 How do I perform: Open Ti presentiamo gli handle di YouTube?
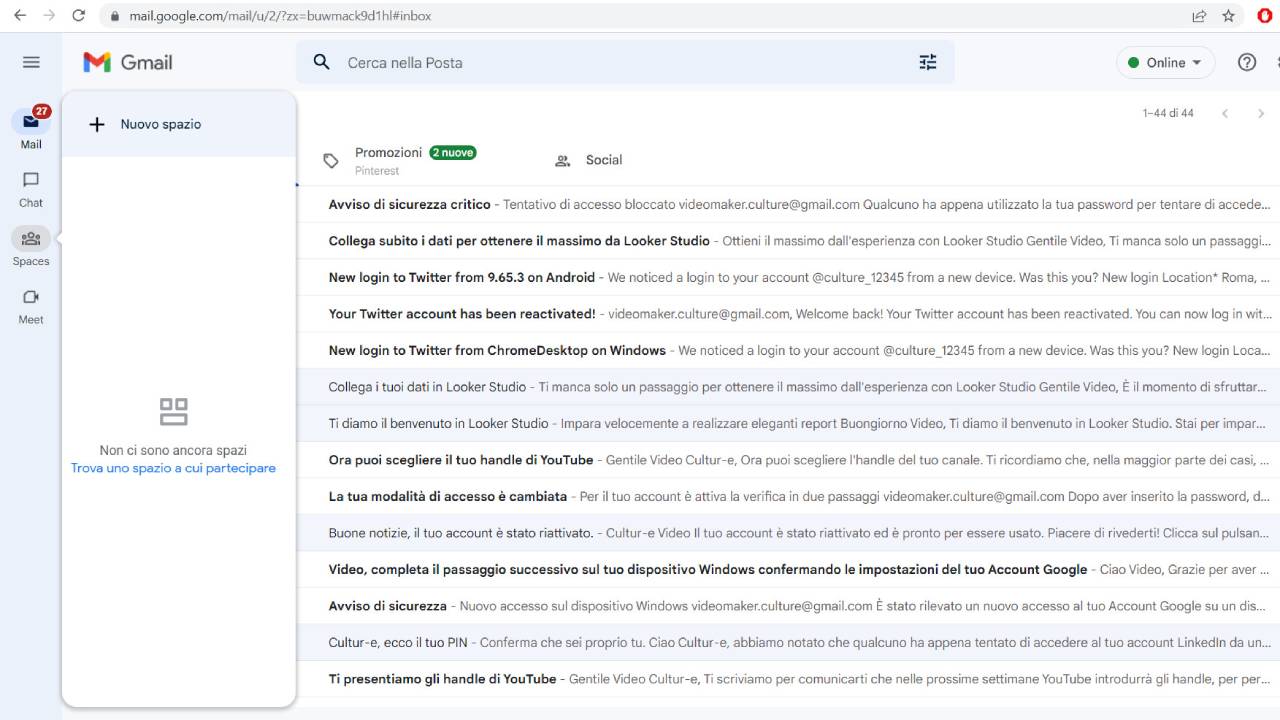[788, 679]
